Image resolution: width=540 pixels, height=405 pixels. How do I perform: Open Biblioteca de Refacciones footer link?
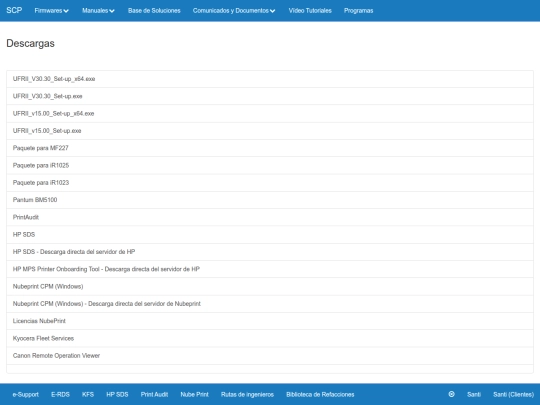point(320,395)
